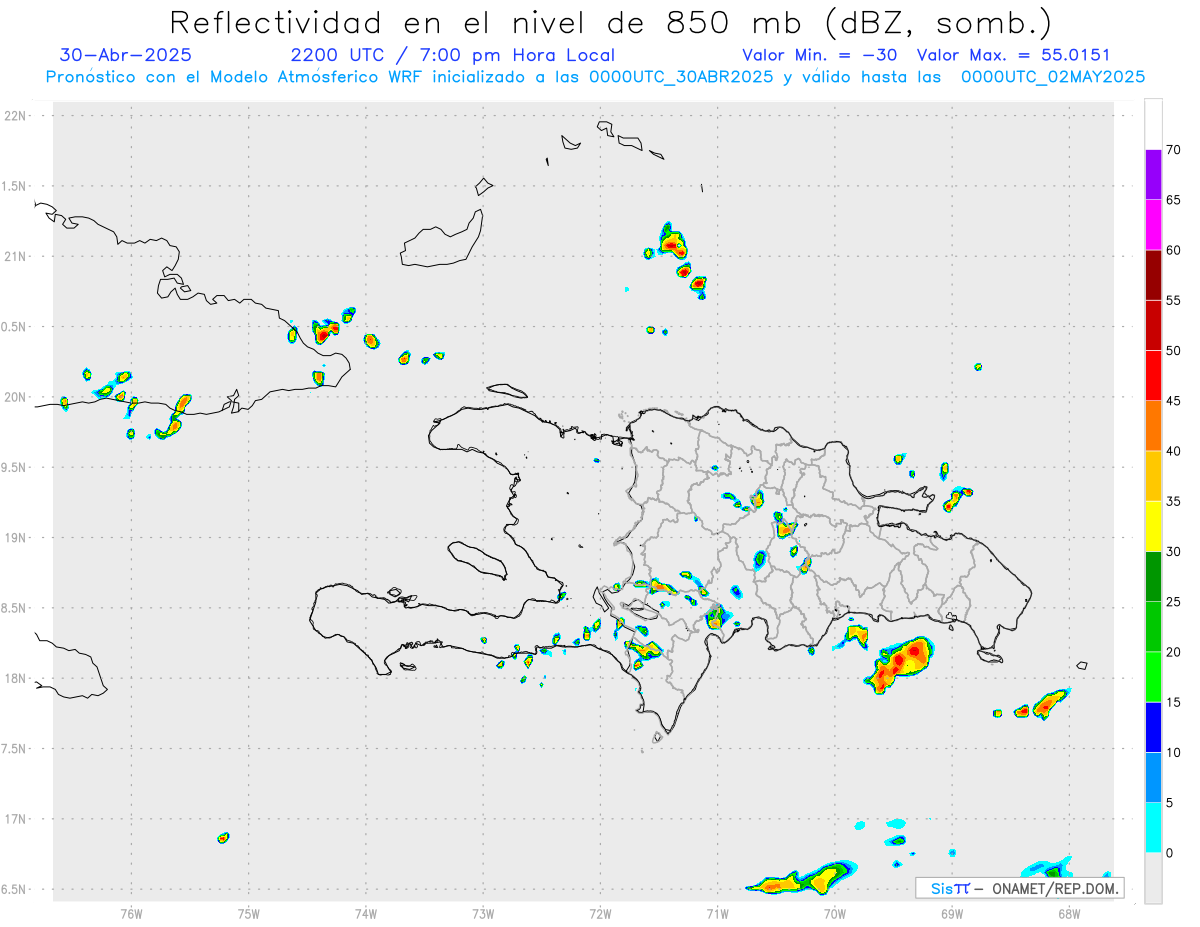Click the longitude axis label '70W'
The height and width of the screenshot is (927, 1200).
point(835,913)
